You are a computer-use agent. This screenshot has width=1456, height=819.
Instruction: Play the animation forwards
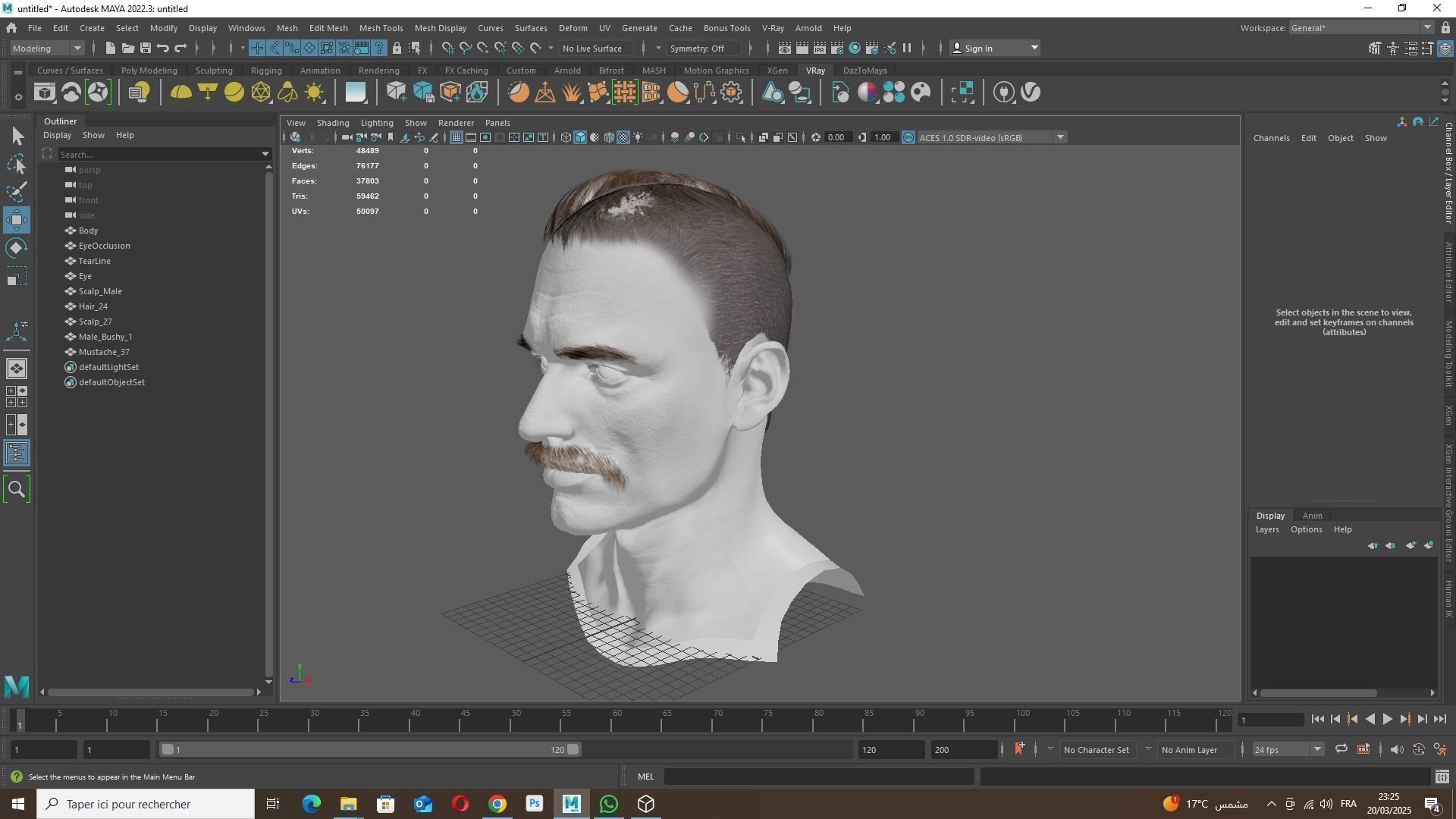[x=1388, y=719]
